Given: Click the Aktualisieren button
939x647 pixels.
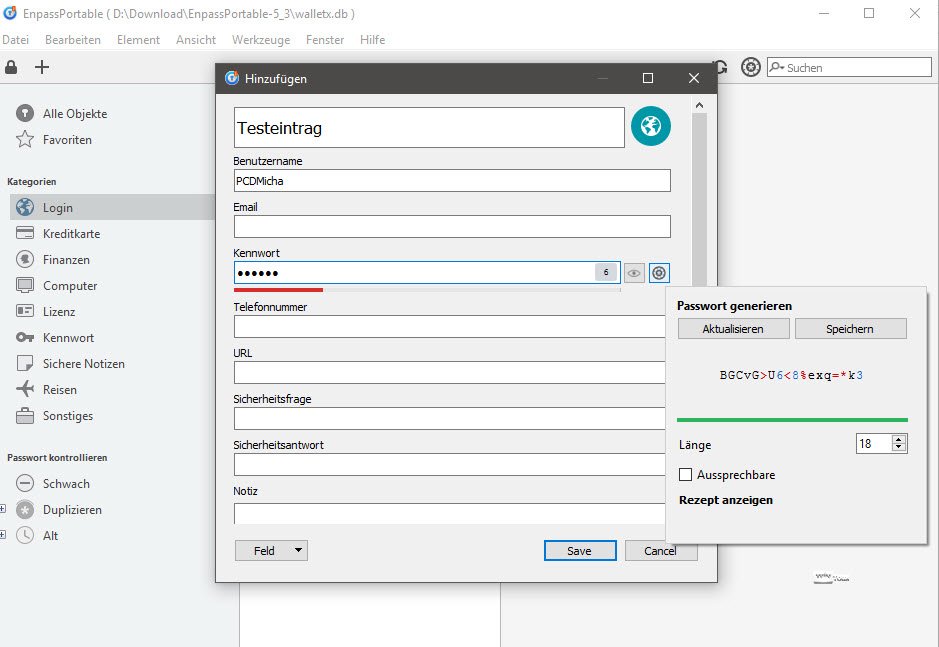Looking at the screenshot, I should point(733,329).
